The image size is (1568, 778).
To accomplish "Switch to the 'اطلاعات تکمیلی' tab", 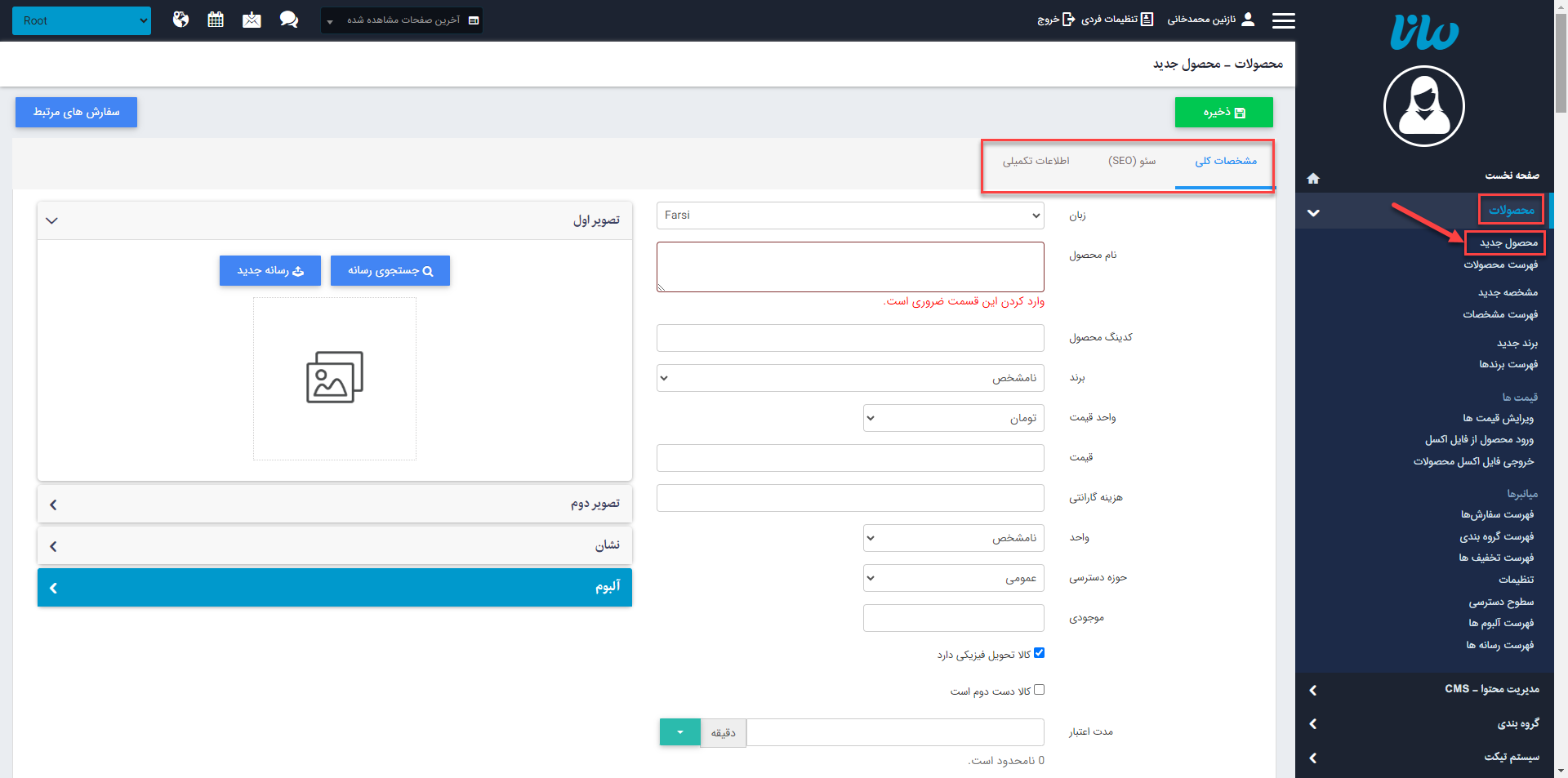I will pyautogui.click(x=1036, y=162).
